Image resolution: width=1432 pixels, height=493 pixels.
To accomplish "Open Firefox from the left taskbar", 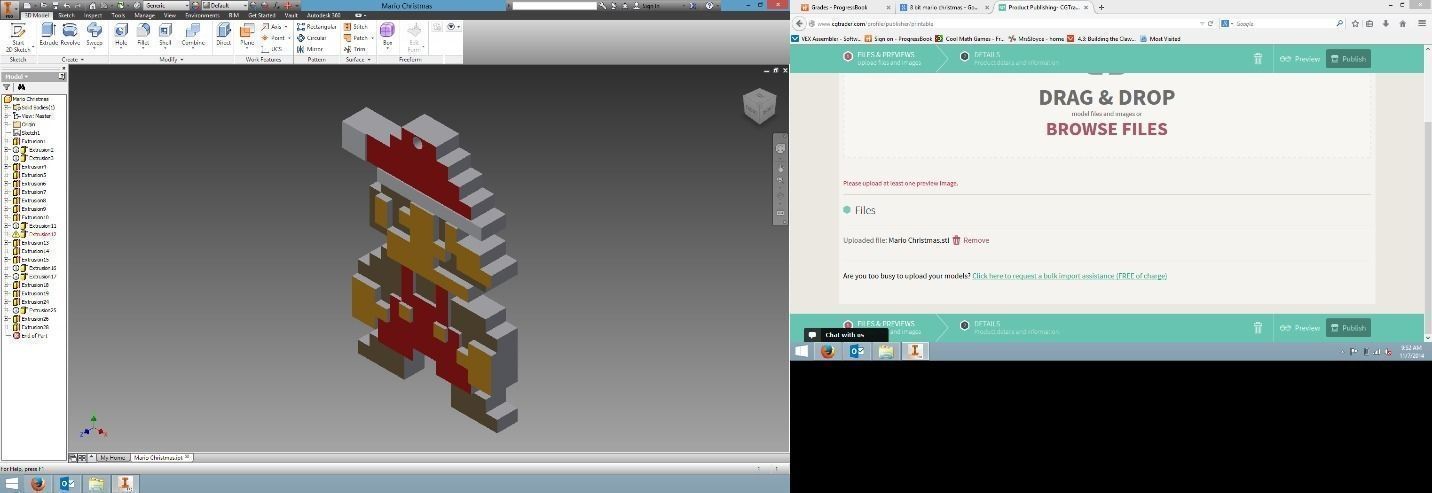I will click(38, 484).
